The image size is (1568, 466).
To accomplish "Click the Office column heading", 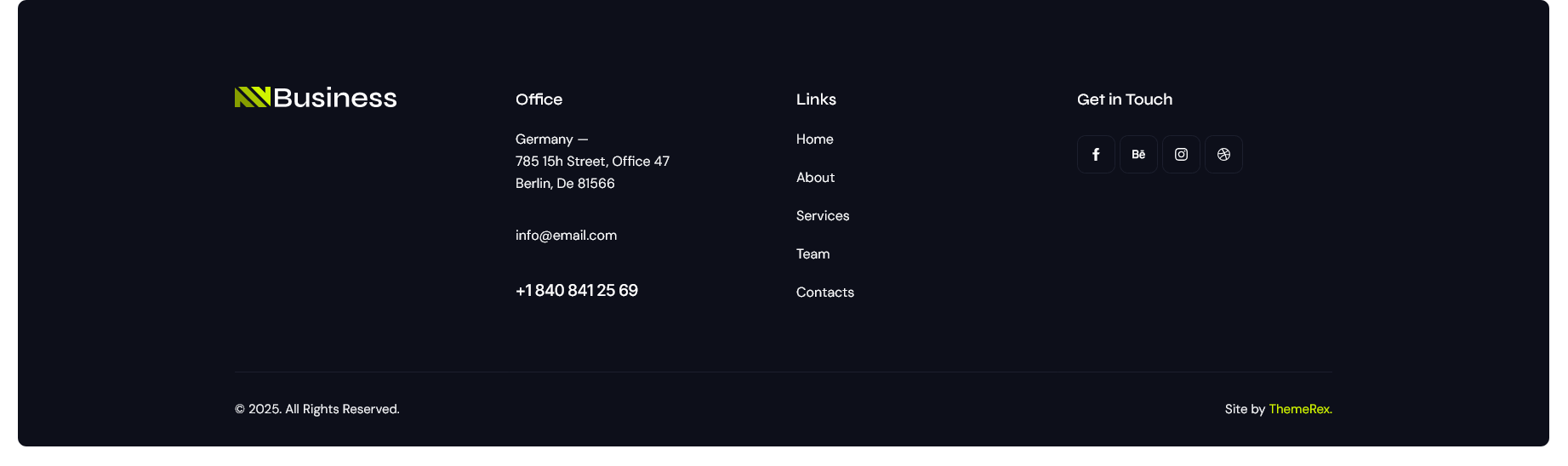I will [x=539, y=99].
